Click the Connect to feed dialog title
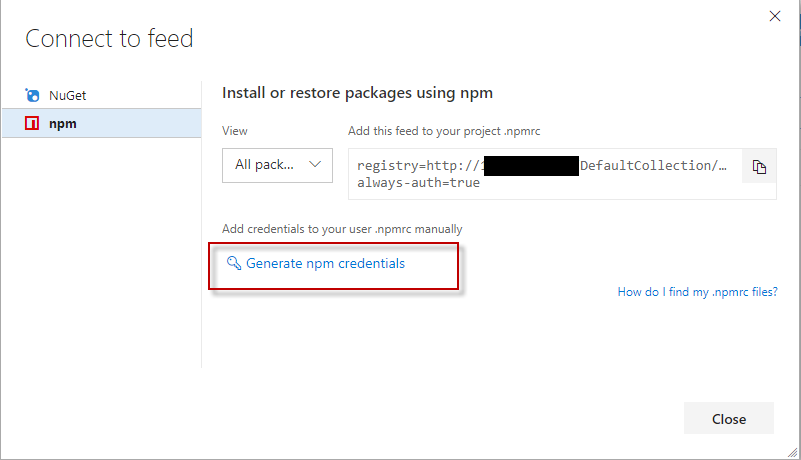 click(x=109, y=39)
